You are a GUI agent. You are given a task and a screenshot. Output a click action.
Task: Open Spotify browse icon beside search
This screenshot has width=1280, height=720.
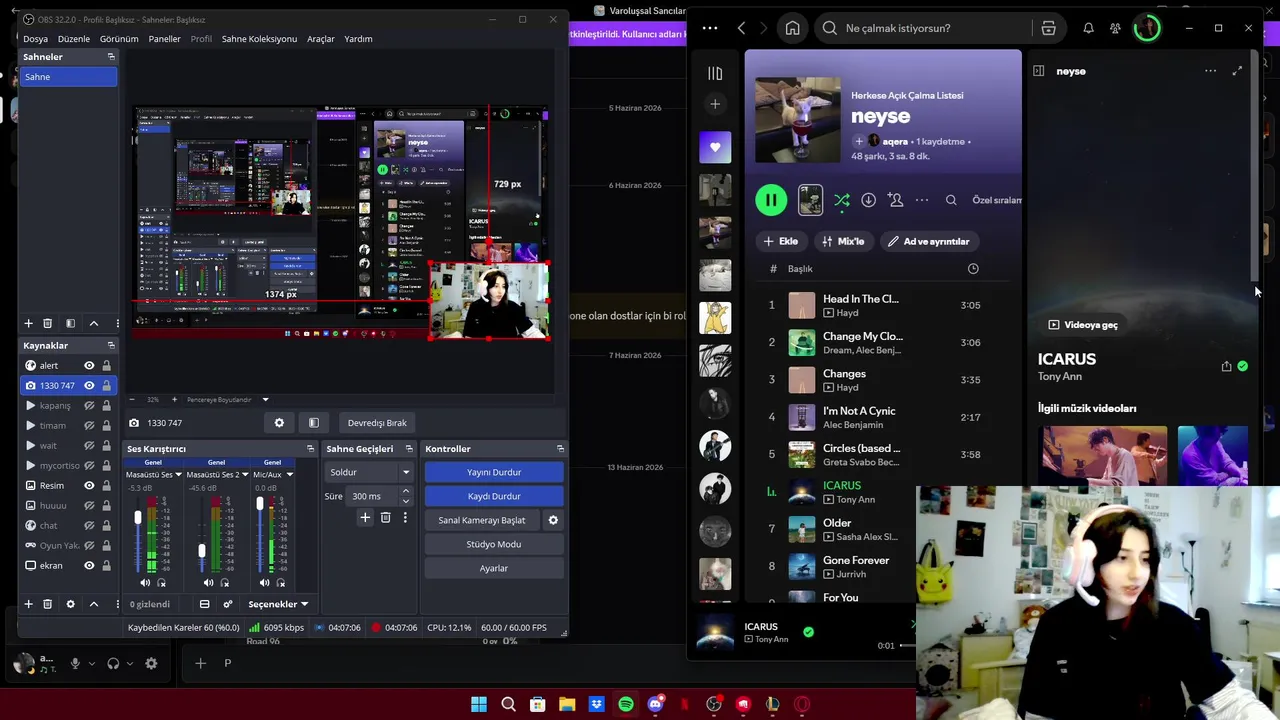click(x=1048, y=28)
